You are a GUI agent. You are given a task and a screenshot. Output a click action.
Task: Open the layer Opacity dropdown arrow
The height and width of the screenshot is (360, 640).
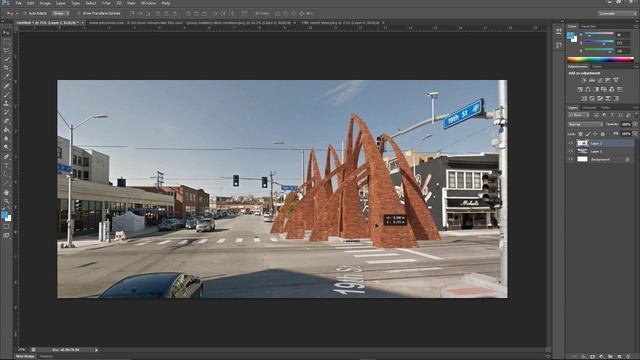pos(634,124)
